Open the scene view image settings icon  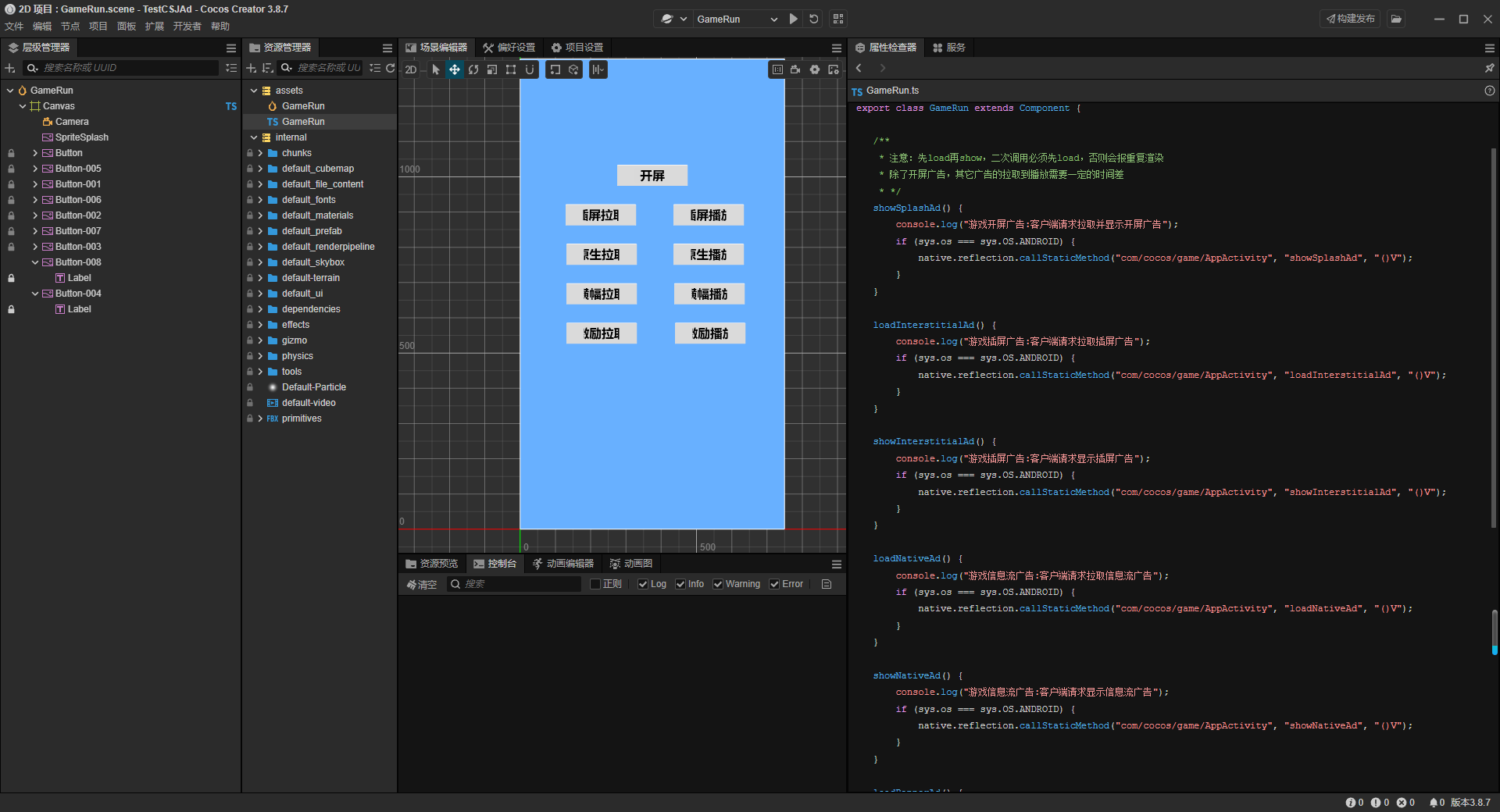click(x=834, y=69)
